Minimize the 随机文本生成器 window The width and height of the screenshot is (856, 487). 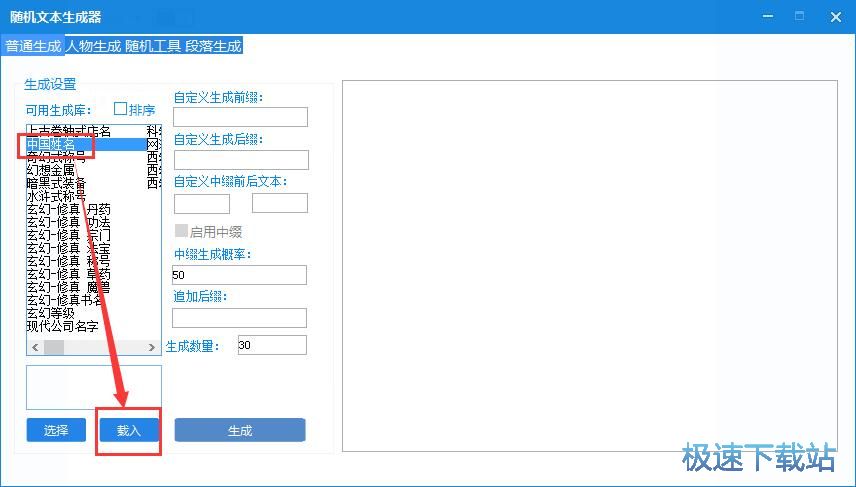pos(768,16)
